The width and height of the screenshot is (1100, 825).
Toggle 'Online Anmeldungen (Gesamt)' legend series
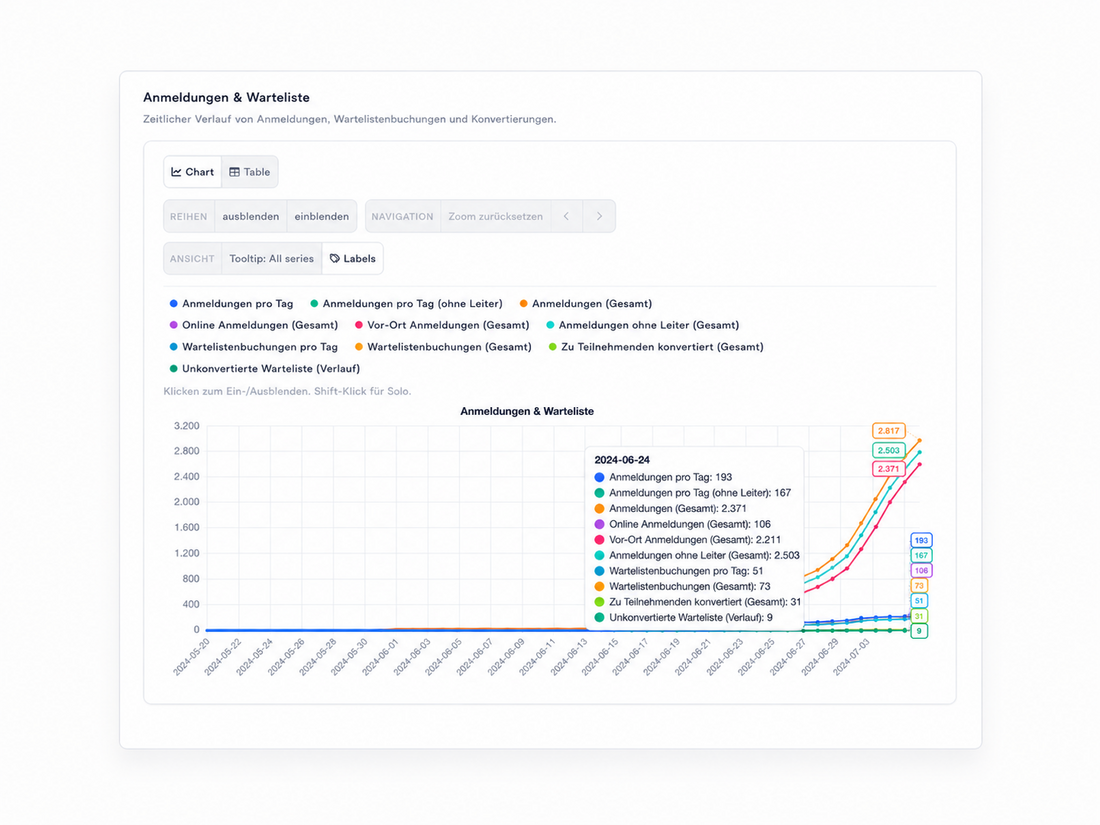254,325
